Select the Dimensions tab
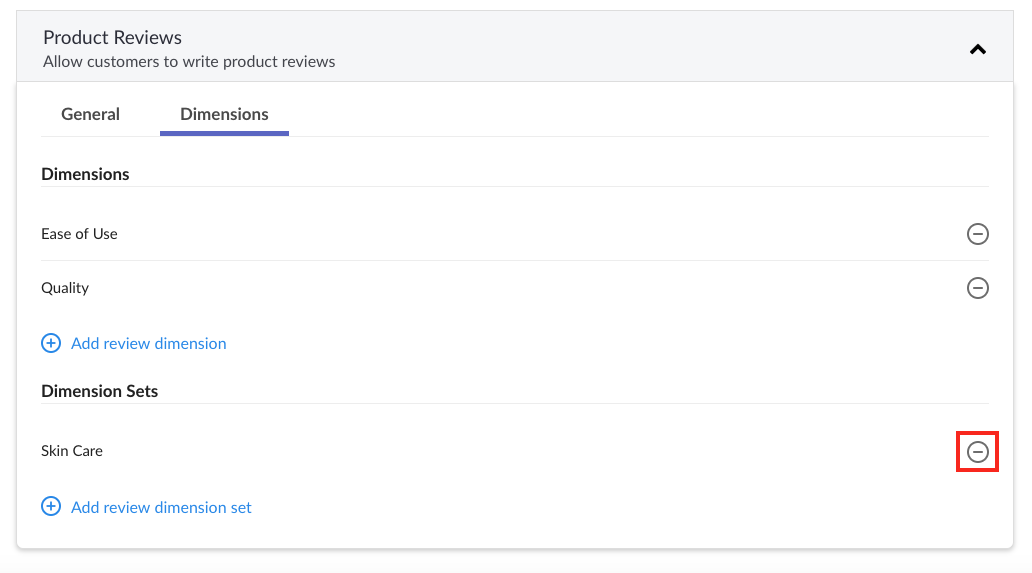The height and width of the screenshot is (573, 1032). (x=224, y=114)
